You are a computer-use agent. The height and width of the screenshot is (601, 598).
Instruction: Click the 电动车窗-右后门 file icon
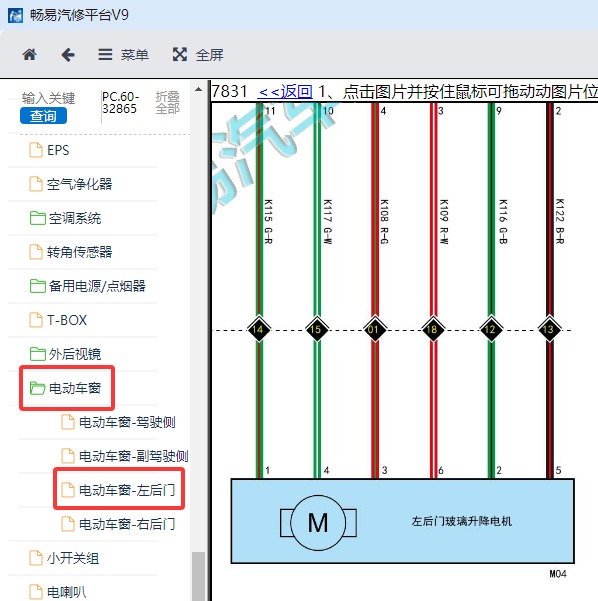click(x=68, y=524)
